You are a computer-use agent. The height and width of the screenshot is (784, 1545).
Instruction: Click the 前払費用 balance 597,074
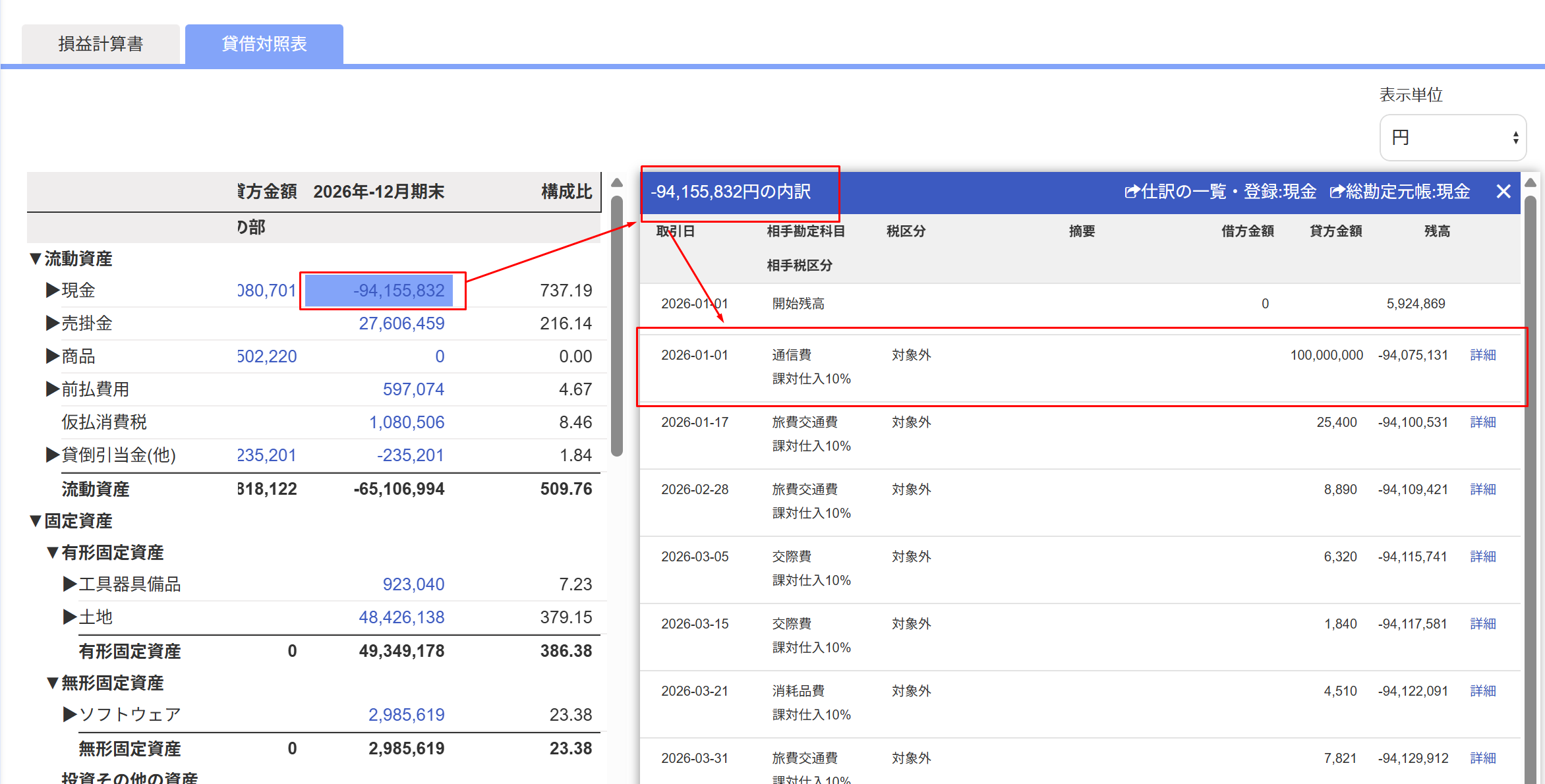(x=413, y=389)
